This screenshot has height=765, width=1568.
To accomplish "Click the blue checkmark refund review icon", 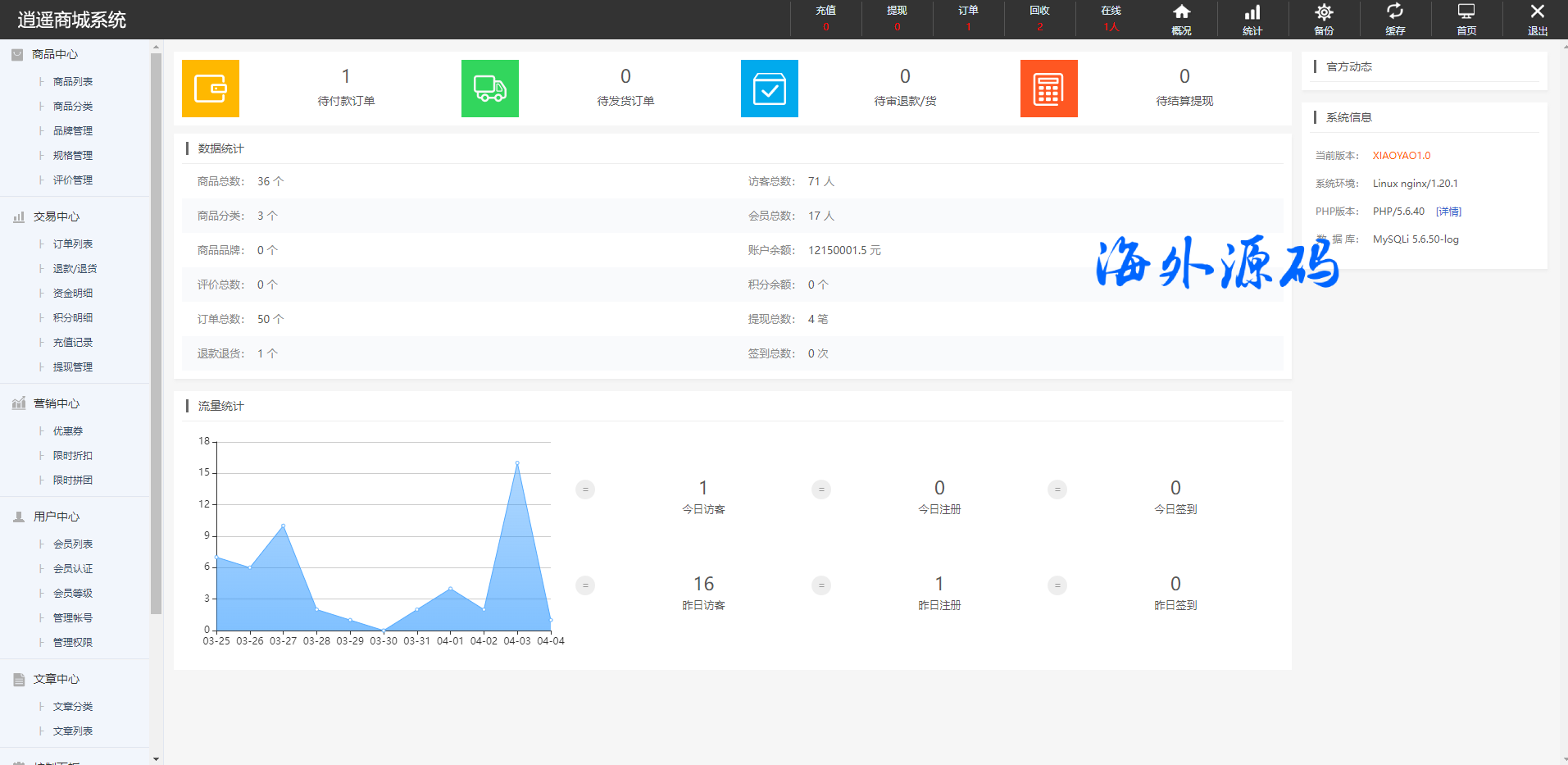I will [770, 89].
